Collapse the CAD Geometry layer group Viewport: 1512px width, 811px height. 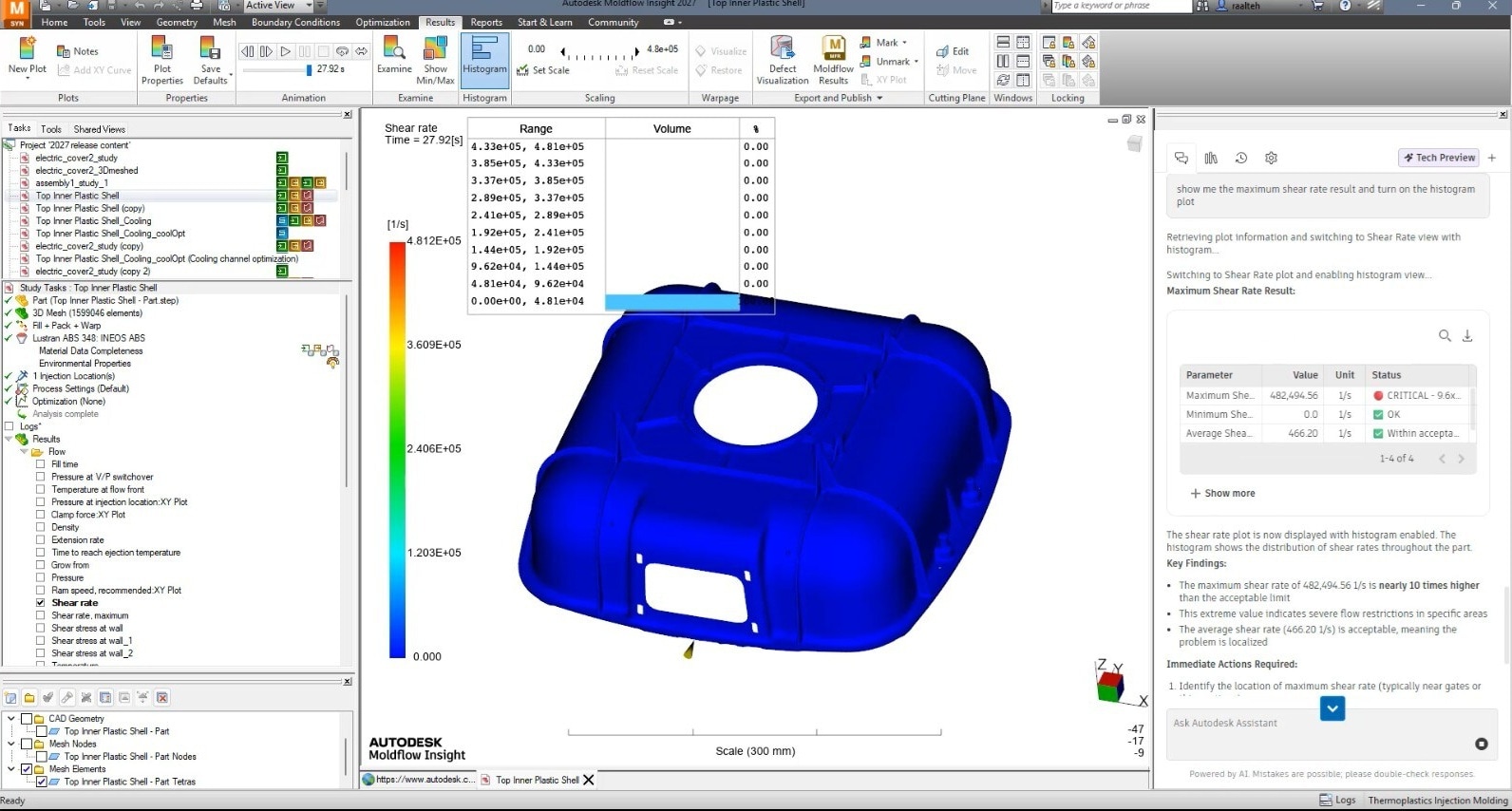[11, 719]
